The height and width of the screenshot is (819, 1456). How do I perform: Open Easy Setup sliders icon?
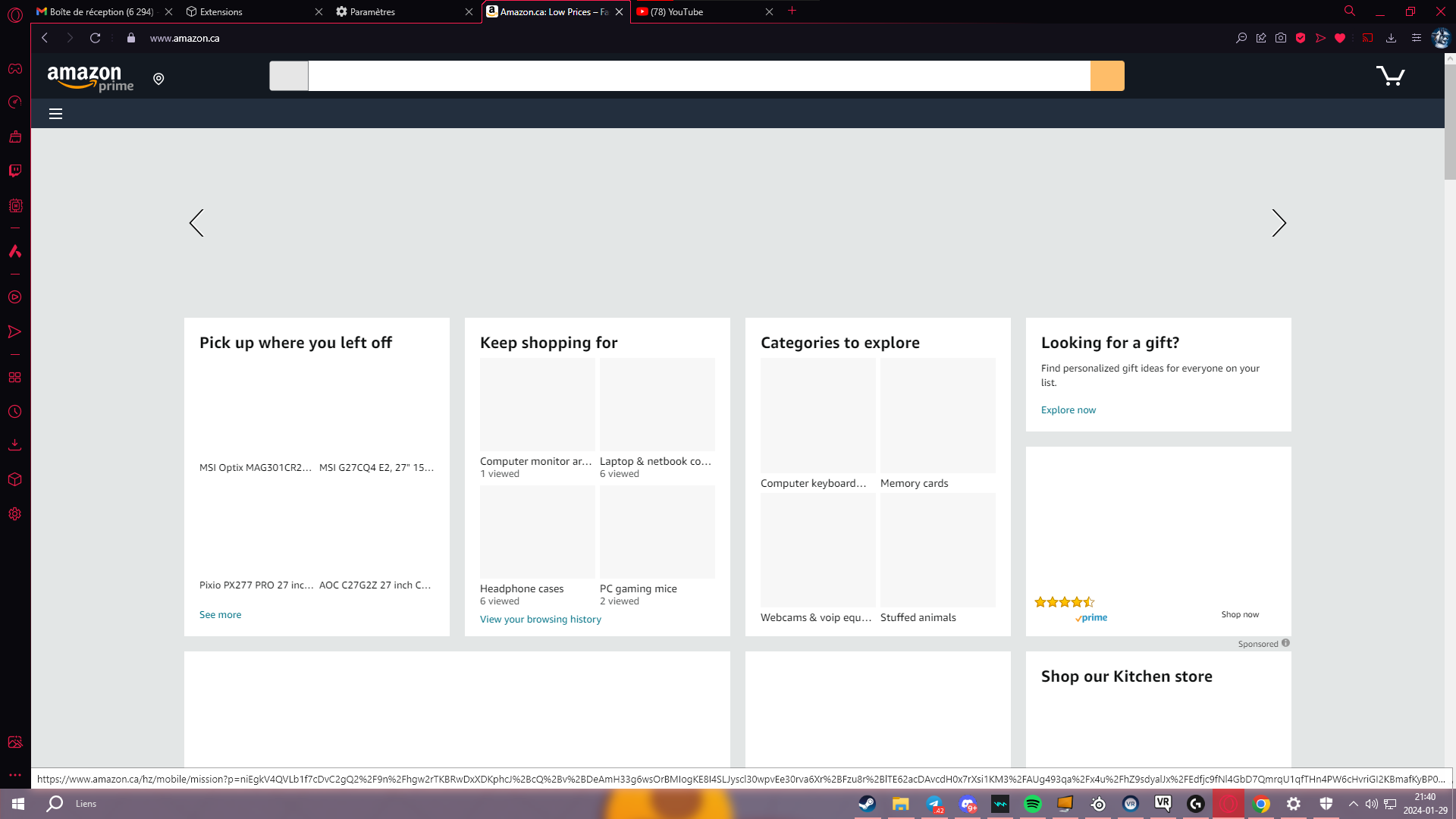click(1416, 38)
